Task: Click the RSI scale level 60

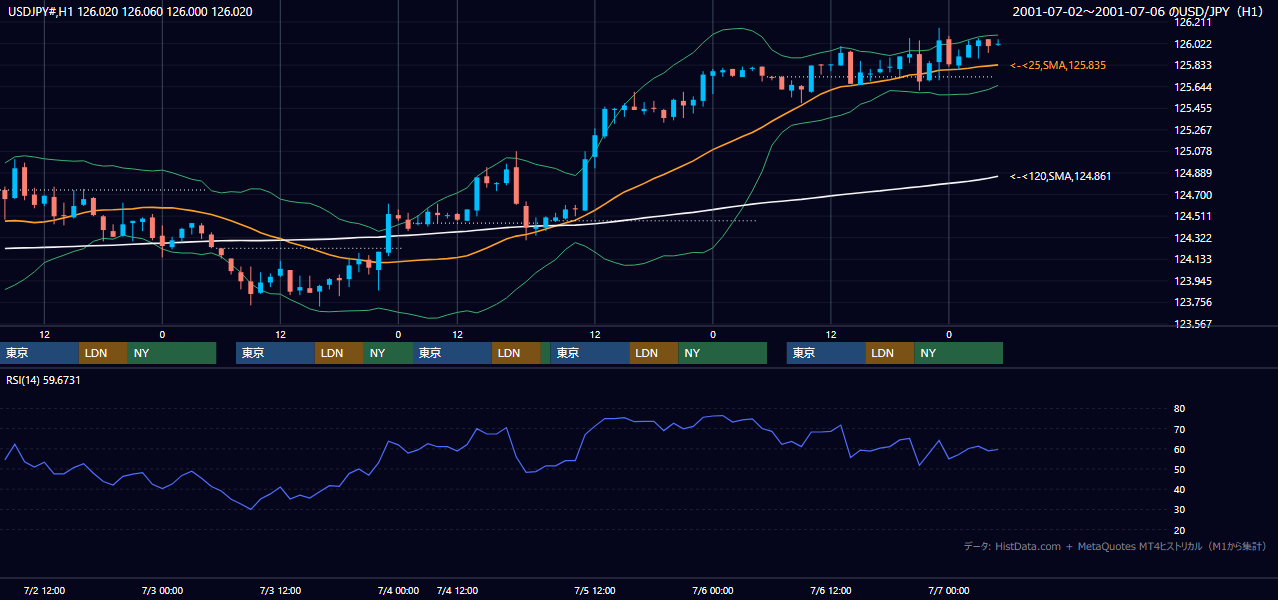Action: pos(1180,449)
